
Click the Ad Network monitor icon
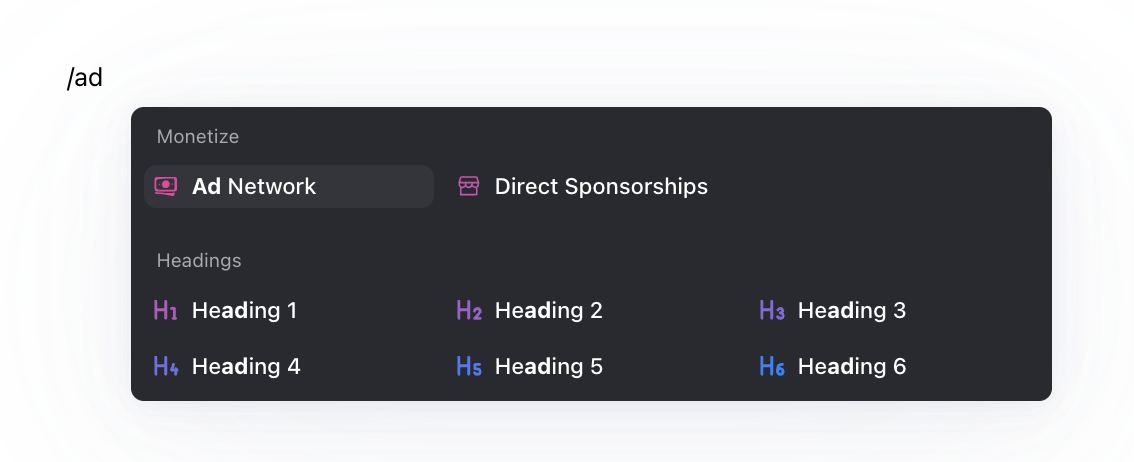tap(166, 187)
